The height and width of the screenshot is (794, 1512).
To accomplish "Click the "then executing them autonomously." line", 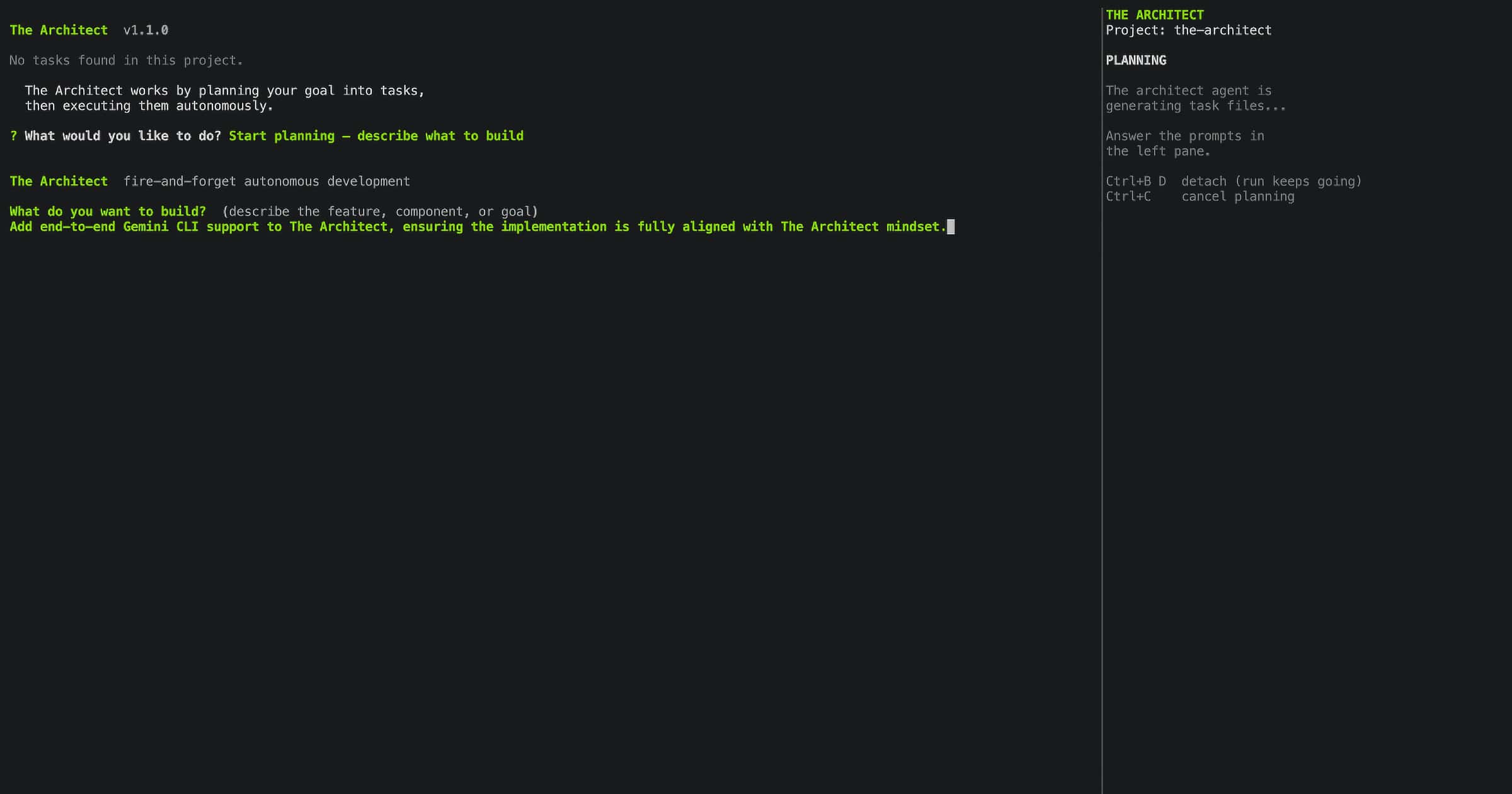I will click(x=149, y=106).
